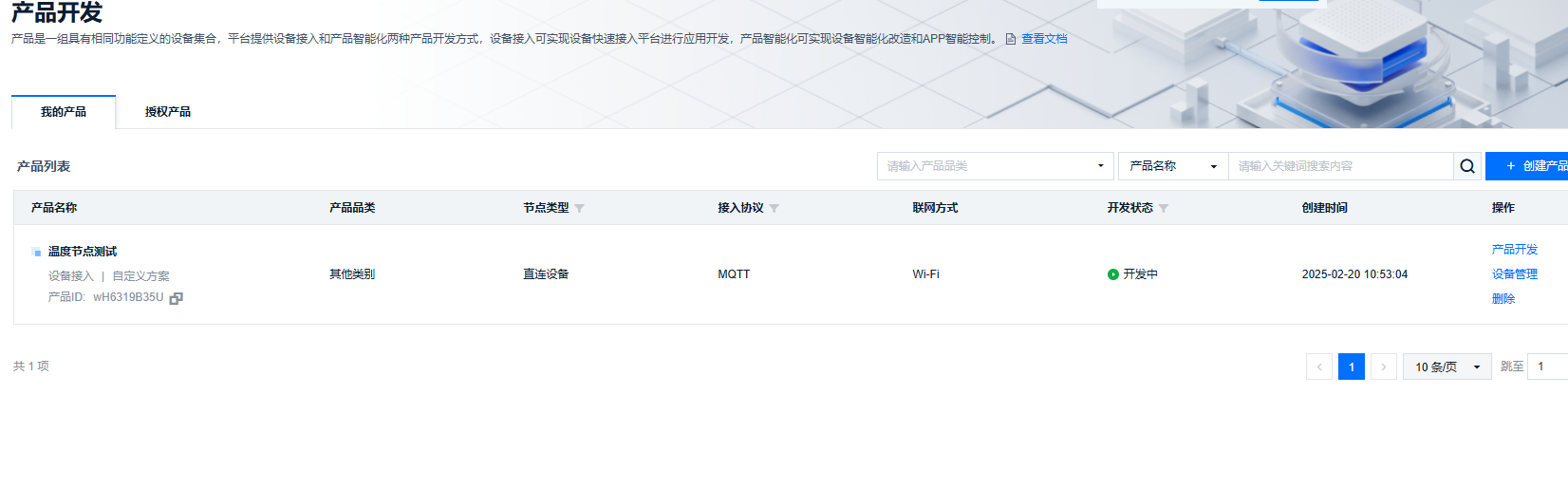Viewport: 1568px width, 489px height.
Task: Copy the product ID wH6319B35U
Action: 176,298
